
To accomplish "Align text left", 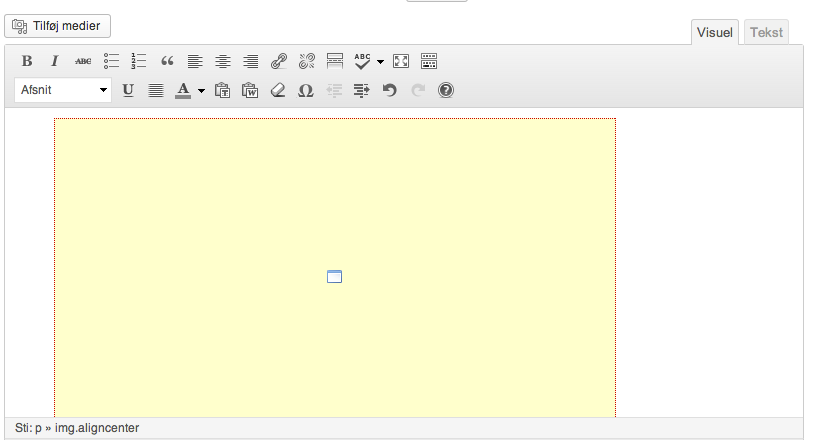I will tap(195, 61).
